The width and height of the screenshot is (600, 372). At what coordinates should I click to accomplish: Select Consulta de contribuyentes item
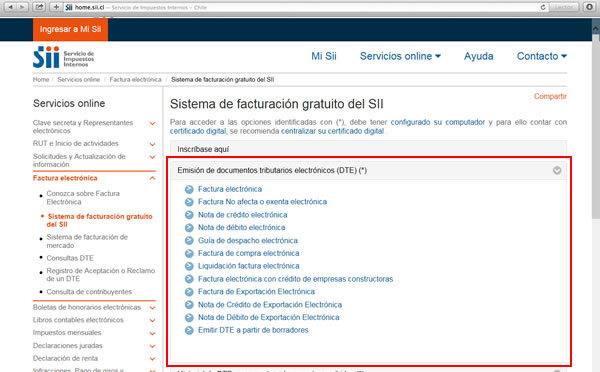point(89,292)
